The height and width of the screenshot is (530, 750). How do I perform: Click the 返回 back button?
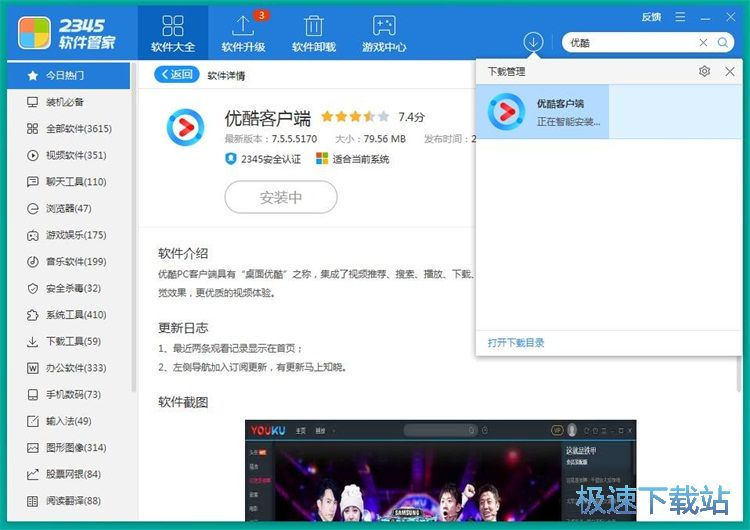(x=176, y=74)
